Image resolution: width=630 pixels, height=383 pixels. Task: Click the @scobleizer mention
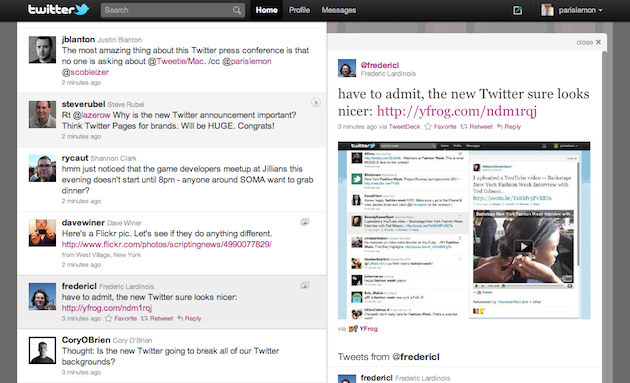click(90, 72)
